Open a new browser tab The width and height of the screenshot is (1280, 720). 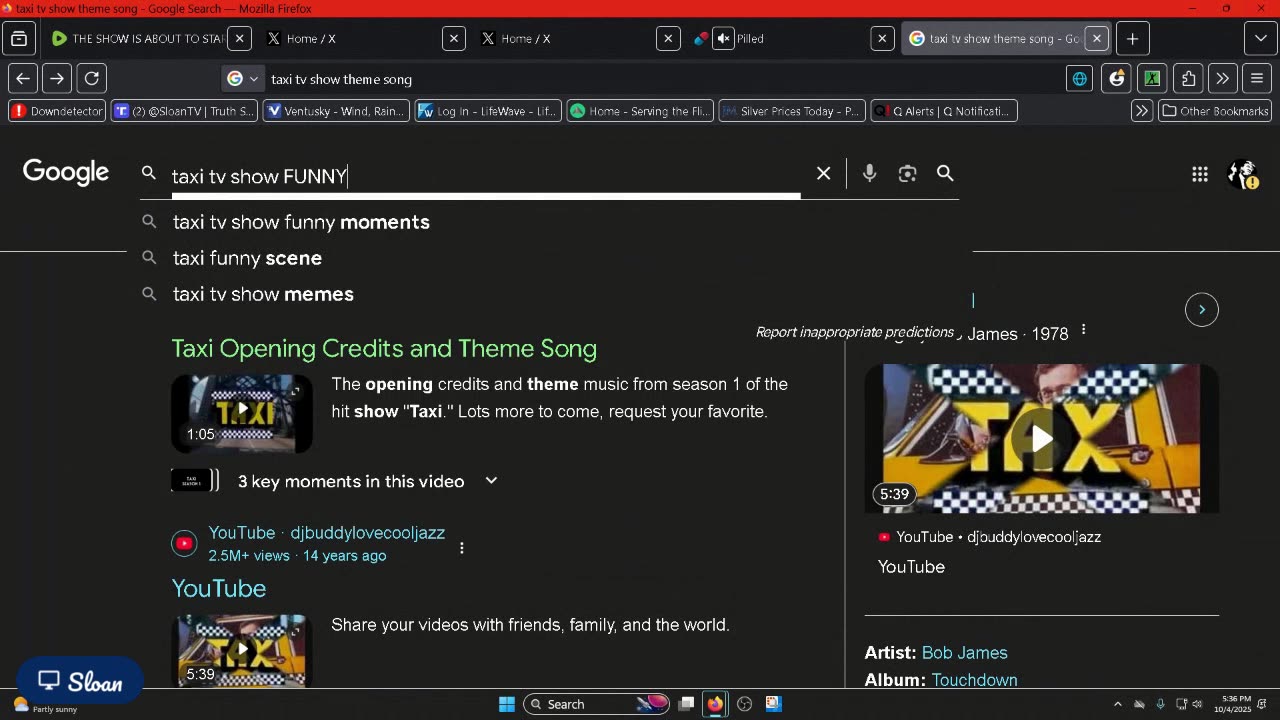(1132, 39)
